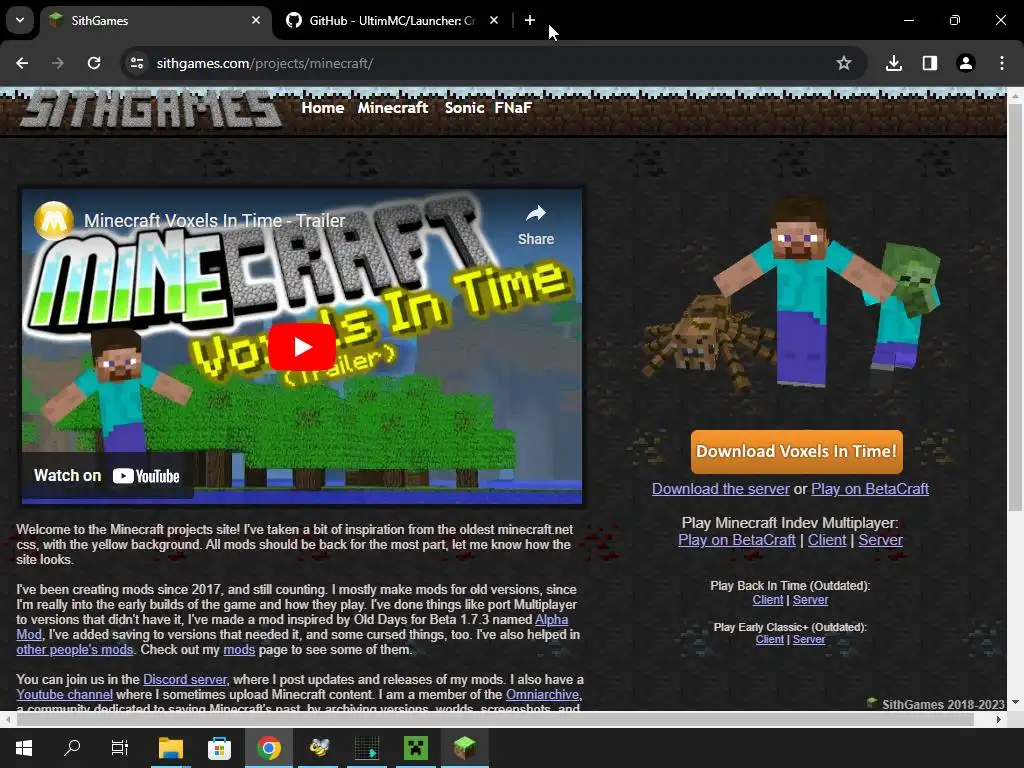The width and height of the screenshot is (1024, 768).
Task: Click the YouTube Share arrow icon
Action: [x=536, y=214]
